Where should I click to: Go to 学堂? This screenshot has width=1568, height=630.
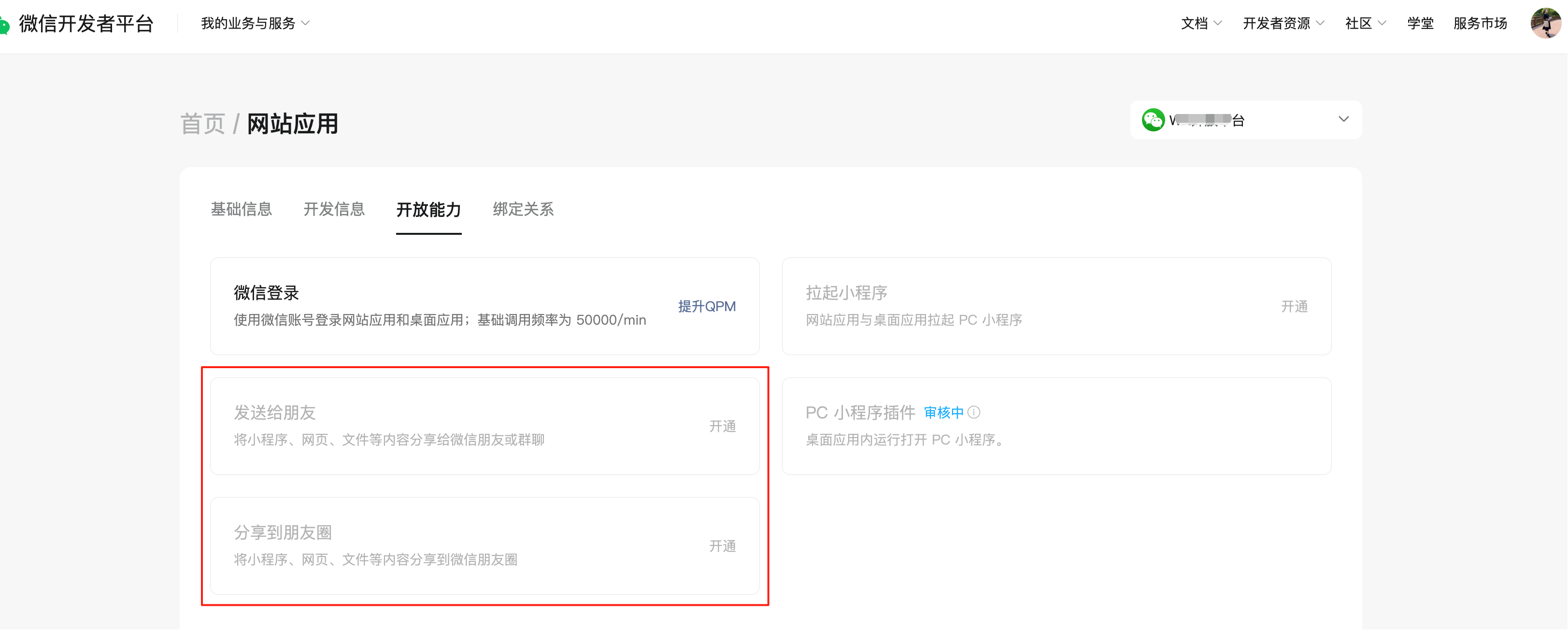pyautogui.click(x=1420, y=23)
